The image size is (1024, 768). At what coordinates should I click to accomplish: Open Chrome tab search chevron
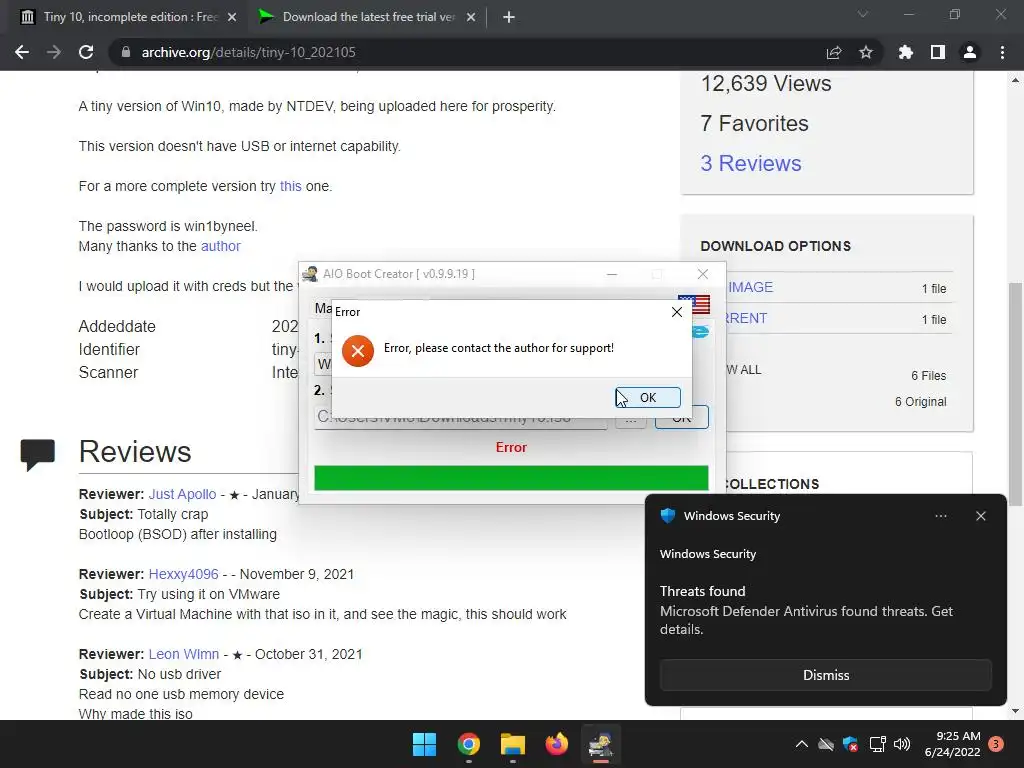863,14
